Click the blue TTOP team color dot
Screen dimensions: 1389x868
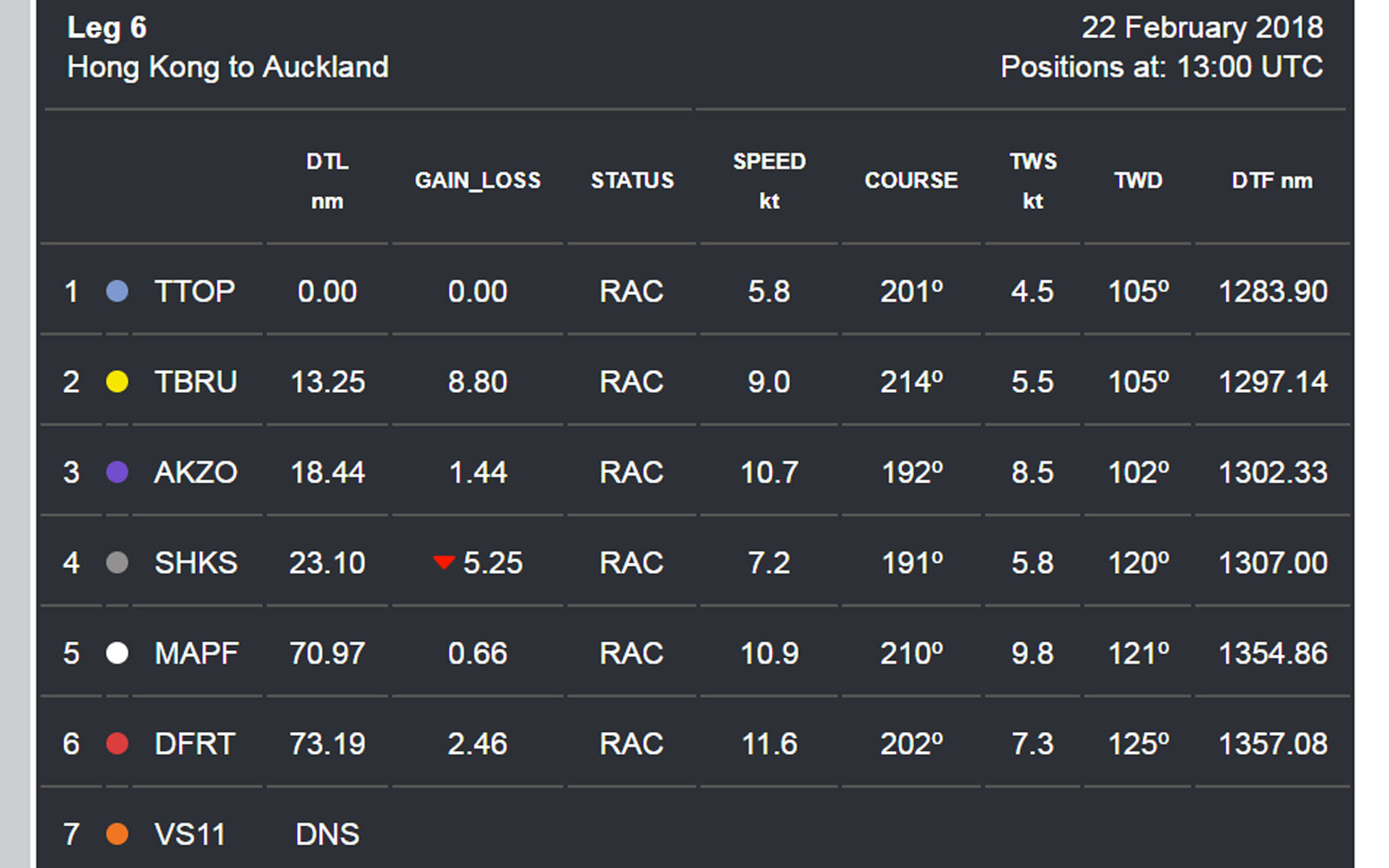coord(117,292)
